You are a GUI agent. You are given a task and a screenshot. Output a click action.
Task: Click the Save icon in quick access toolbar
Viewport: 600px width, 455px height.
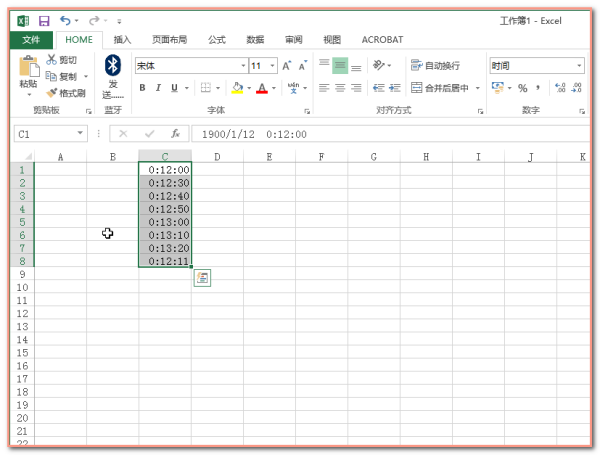[44, 20]
